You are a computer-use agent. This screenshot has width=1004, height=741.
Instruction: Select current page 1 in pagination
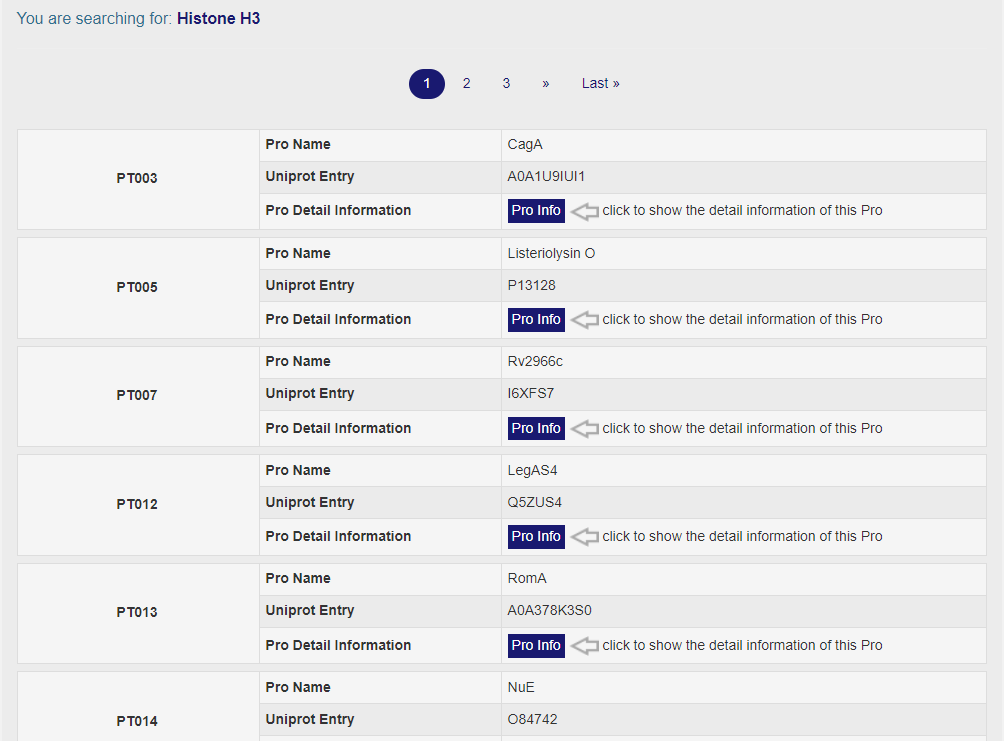pos(427,84)
